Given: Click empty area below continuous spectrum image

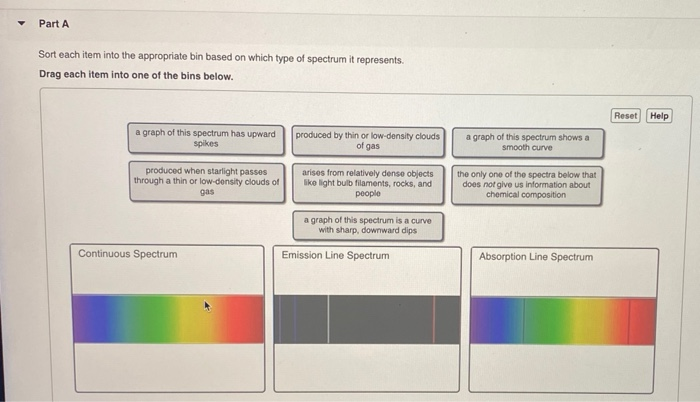Looking at the screenshot, I should pyautogui.click(x=169, y=367).
